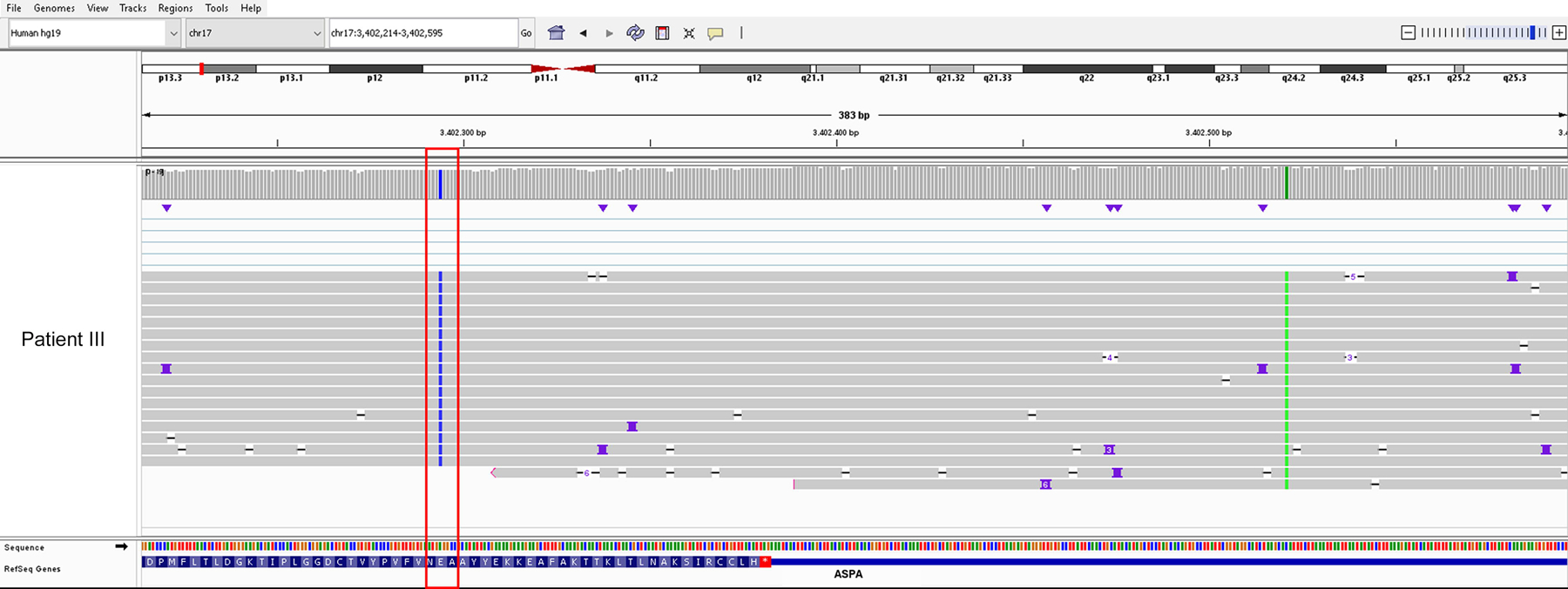Open the Genomes menu

coord(54,8)
